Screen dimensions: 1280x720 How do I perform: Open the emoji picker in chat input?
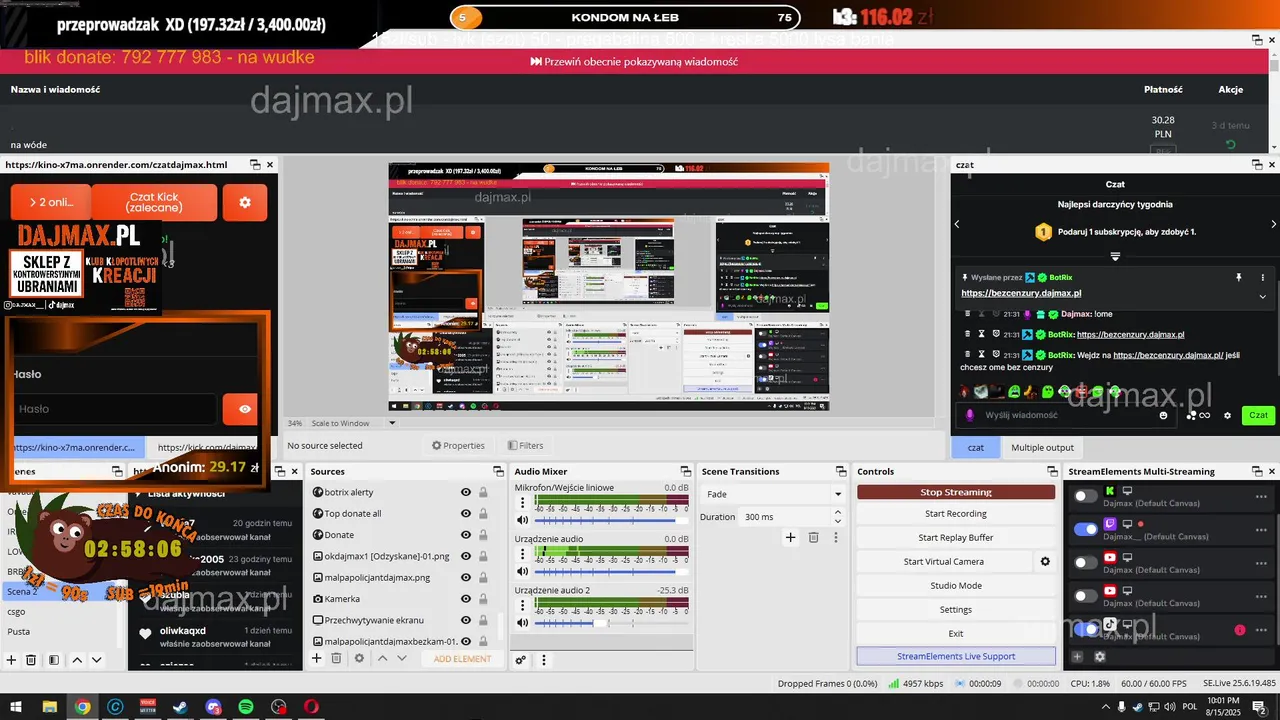coord(1163,415)
